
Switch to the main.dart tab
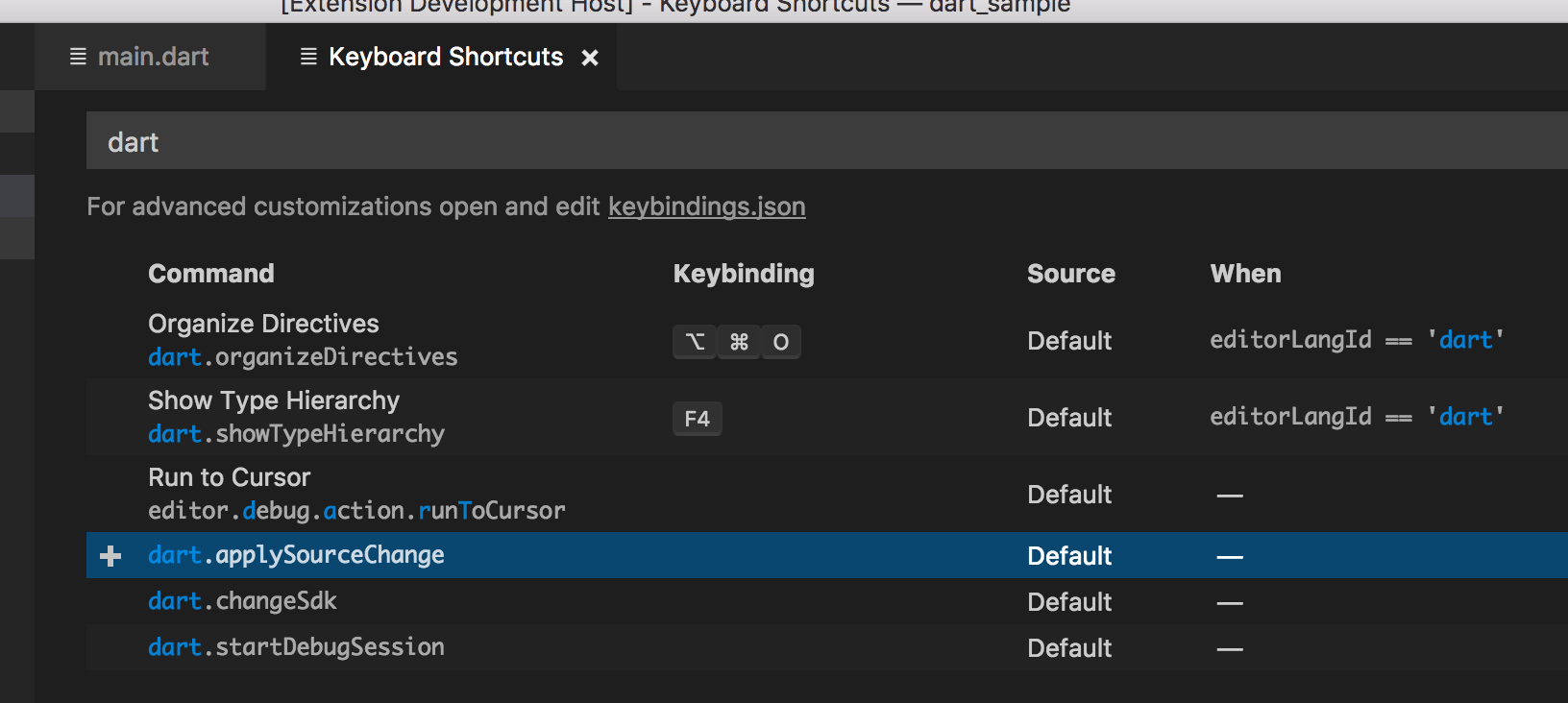pyautogui.click(x=152, y=57)
